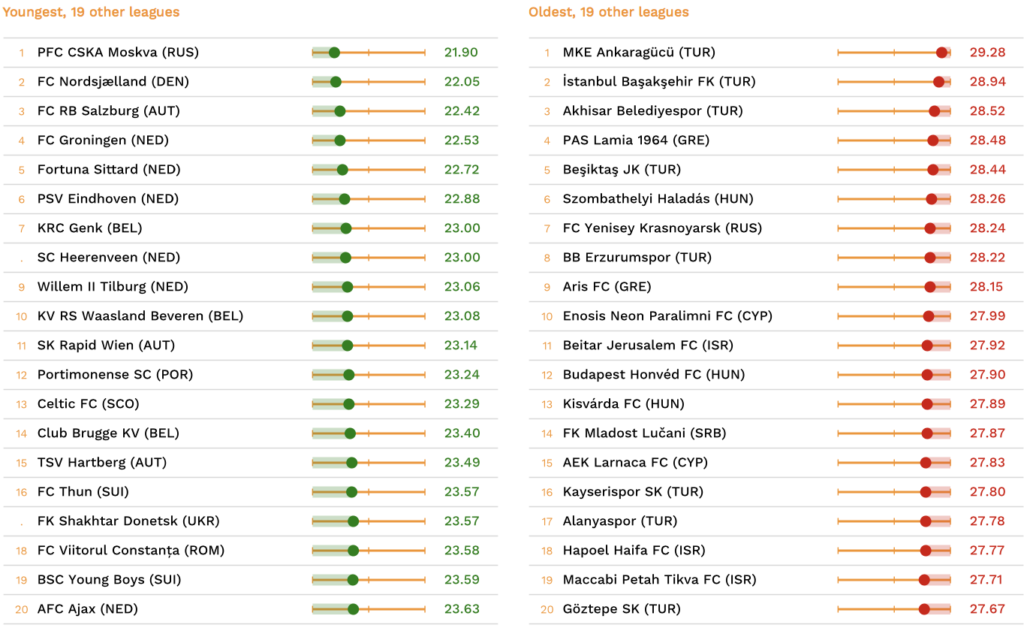Click green age marker for AFC Ajax
Screen dimensions: 1024x628
coord(353,610)
